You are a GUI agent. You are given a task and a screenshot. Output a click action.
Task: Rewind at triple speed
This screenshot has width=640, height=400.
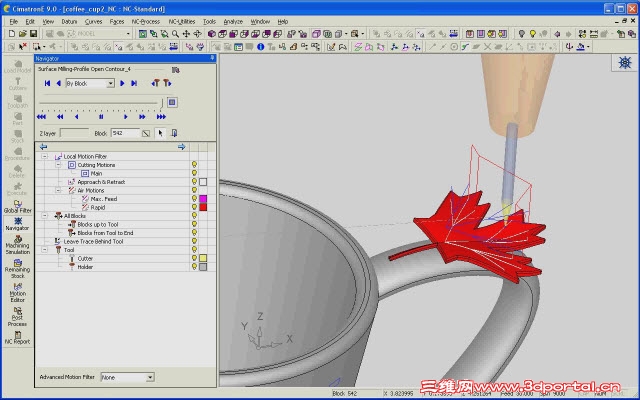(x=42, y=117)
